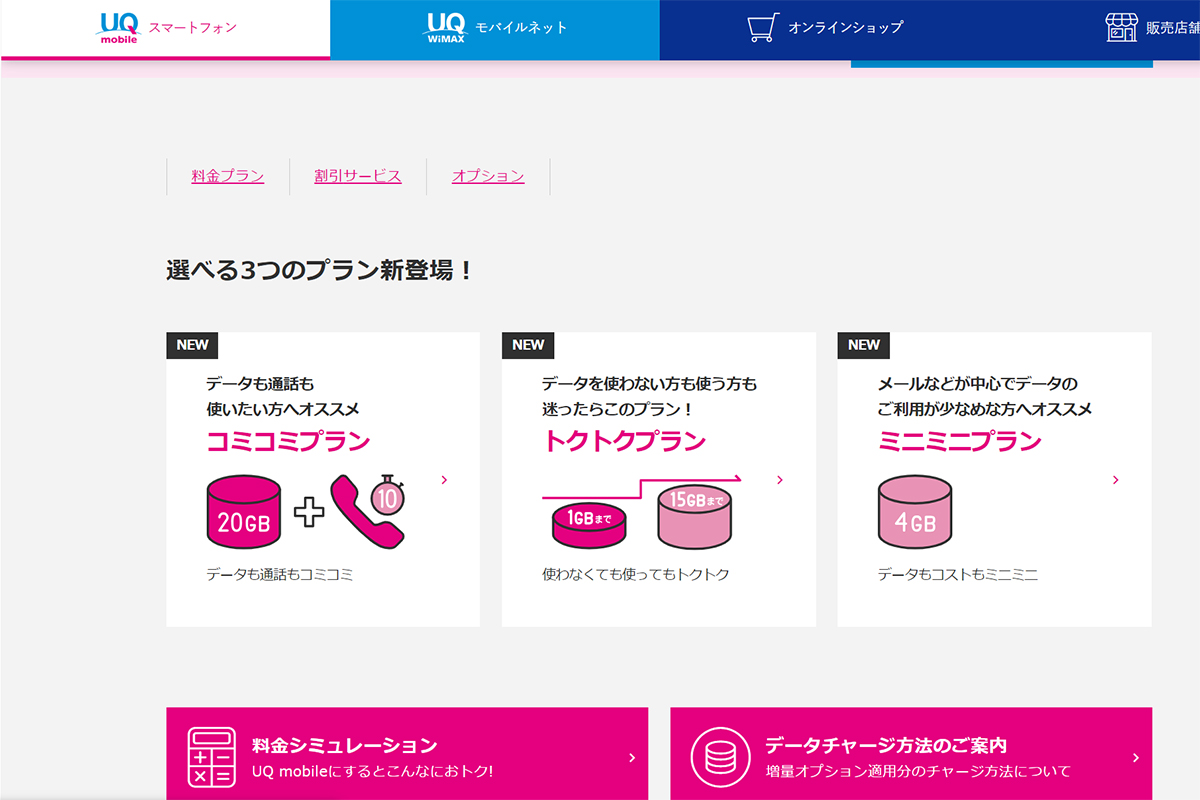
Task: Click the NEW badge on ミニミニプラン card
Action: coord(864,345)
